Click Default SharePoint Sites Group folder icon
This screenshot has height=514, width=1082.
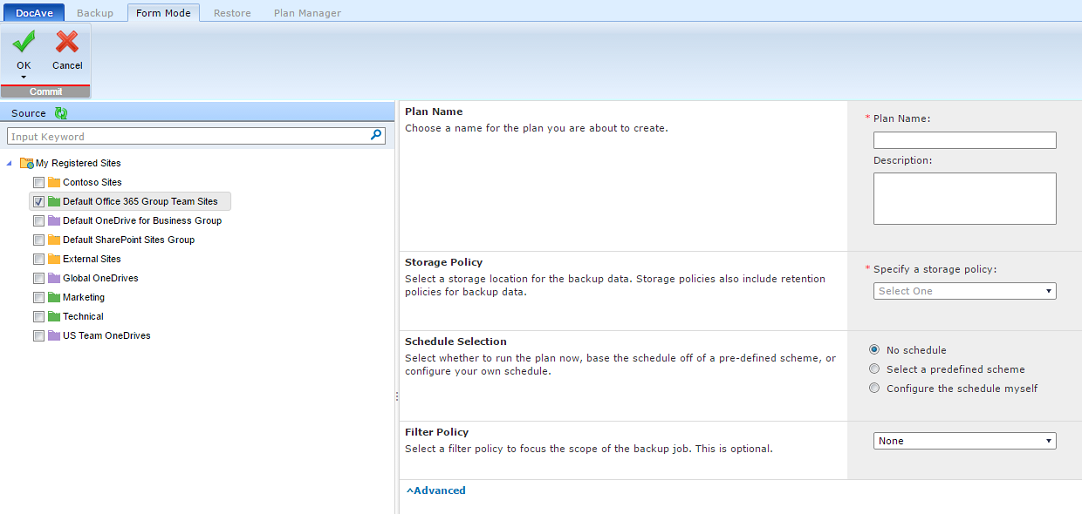pos(54,240)
